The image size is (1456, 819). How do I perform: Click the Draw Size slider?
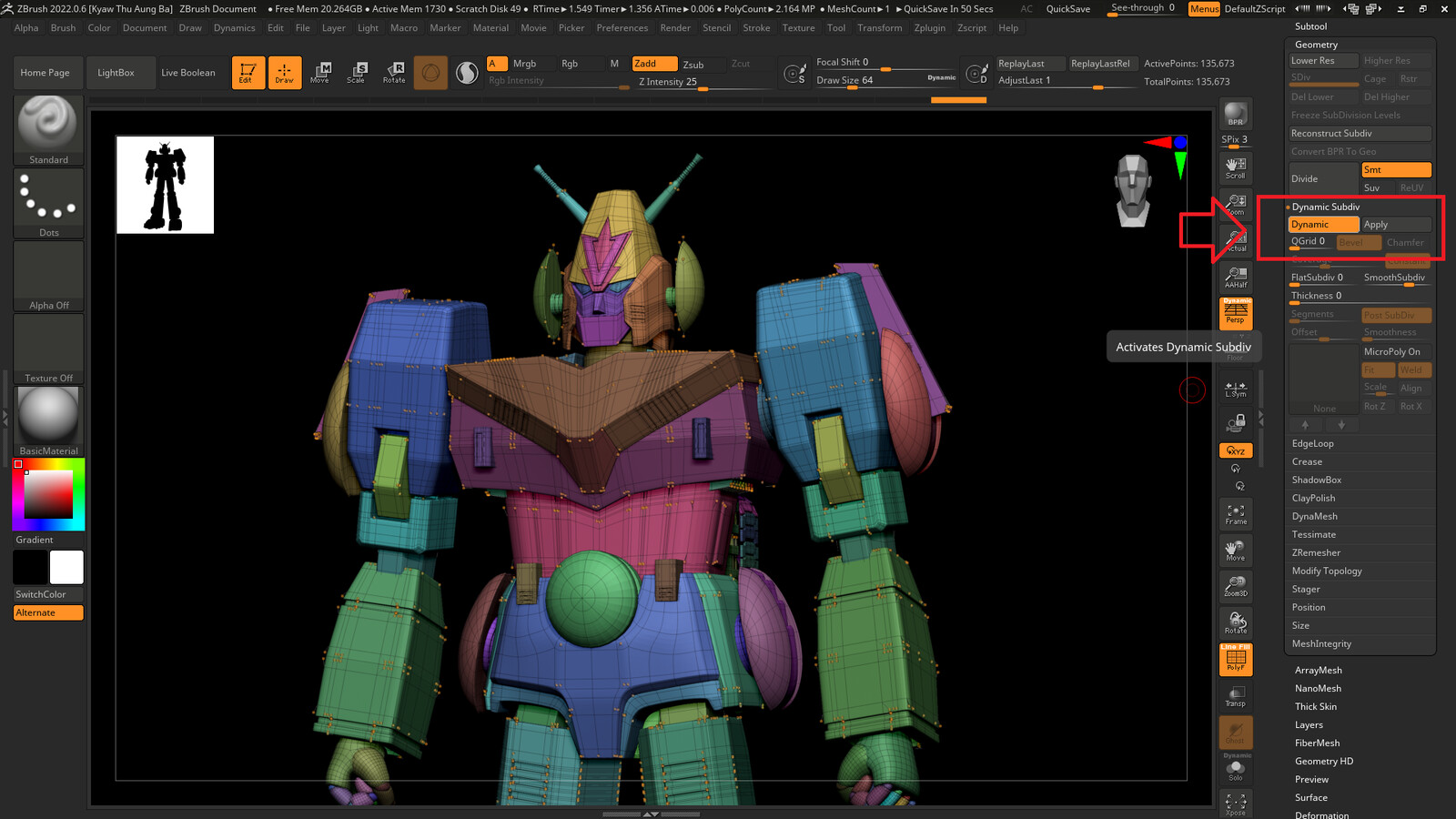pos(885,81)
